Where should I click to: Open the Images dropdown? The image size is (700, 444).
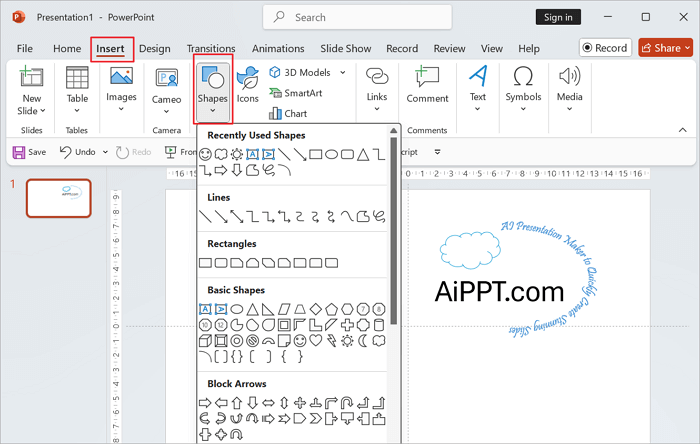(x=121, y=89)
